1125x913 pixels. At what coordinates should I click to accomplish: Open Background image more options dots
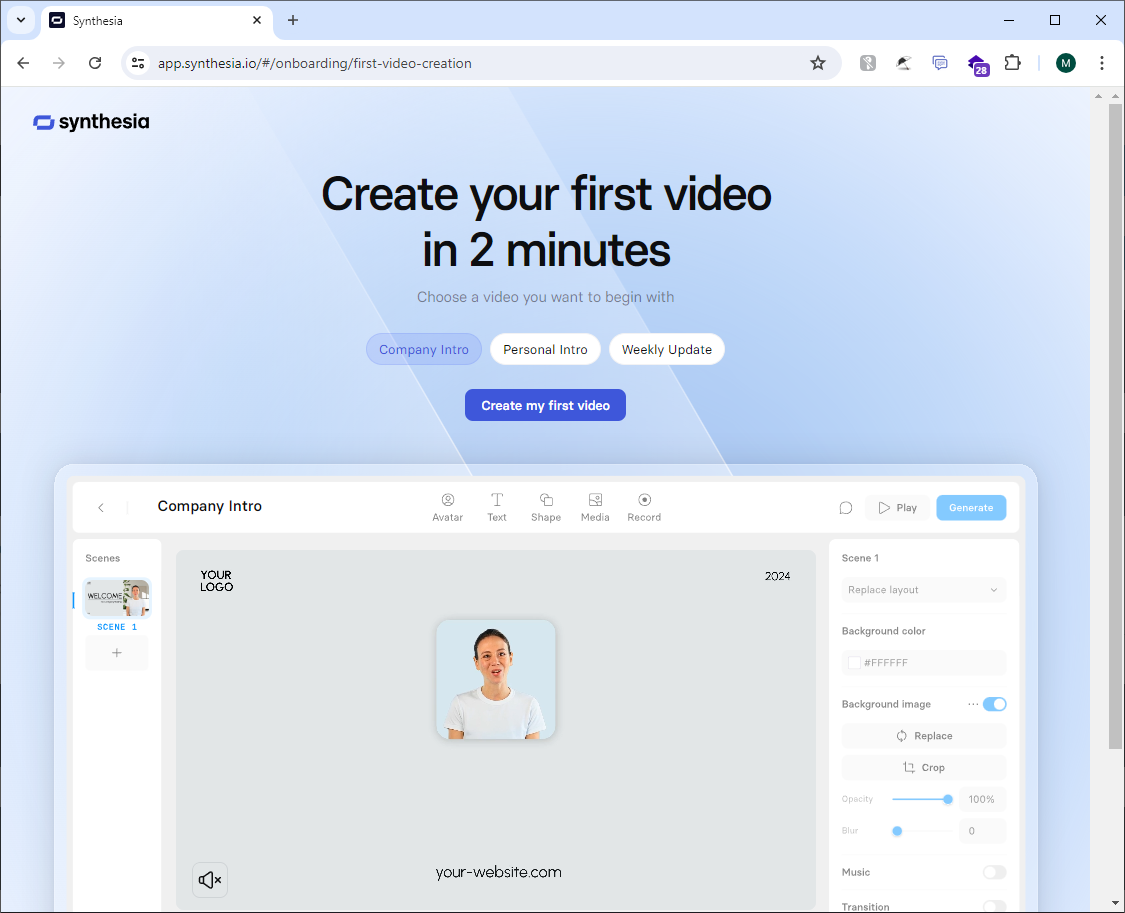(973, 704)
